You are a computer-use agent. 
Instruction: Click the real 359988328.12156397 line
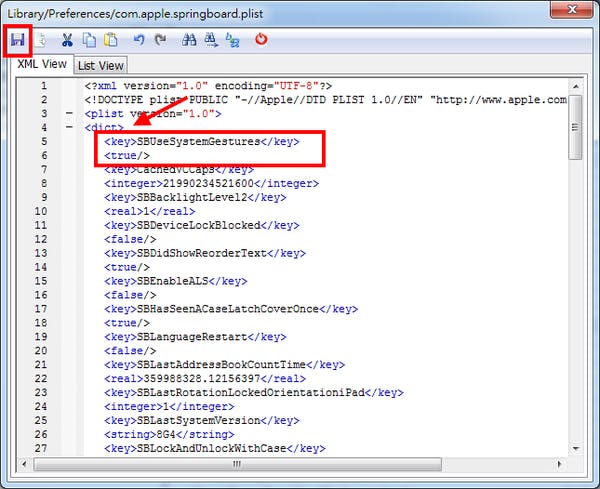click(x=205, y=379)
